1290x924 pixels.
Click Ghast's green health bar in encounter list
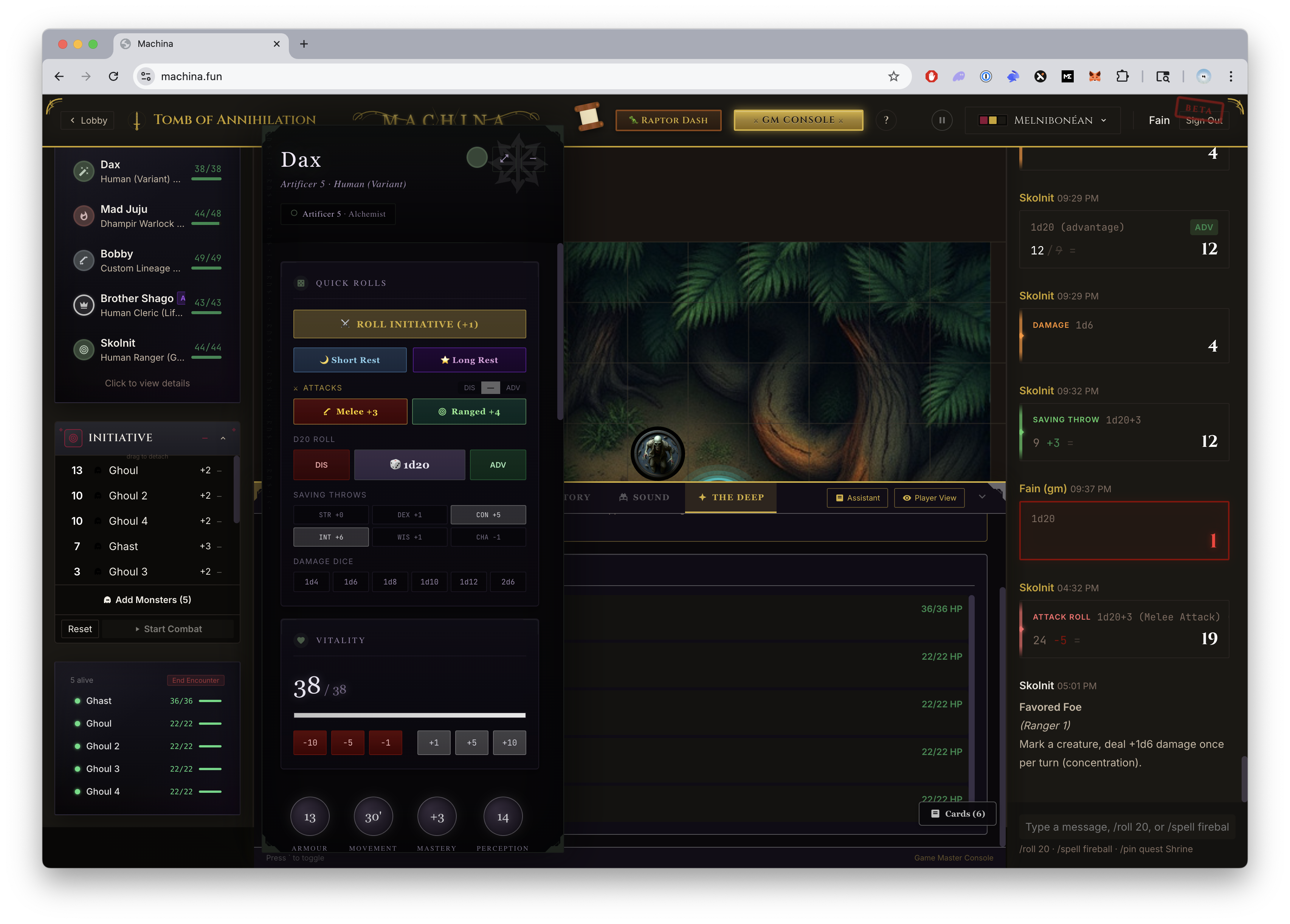(x=211, y=701)
